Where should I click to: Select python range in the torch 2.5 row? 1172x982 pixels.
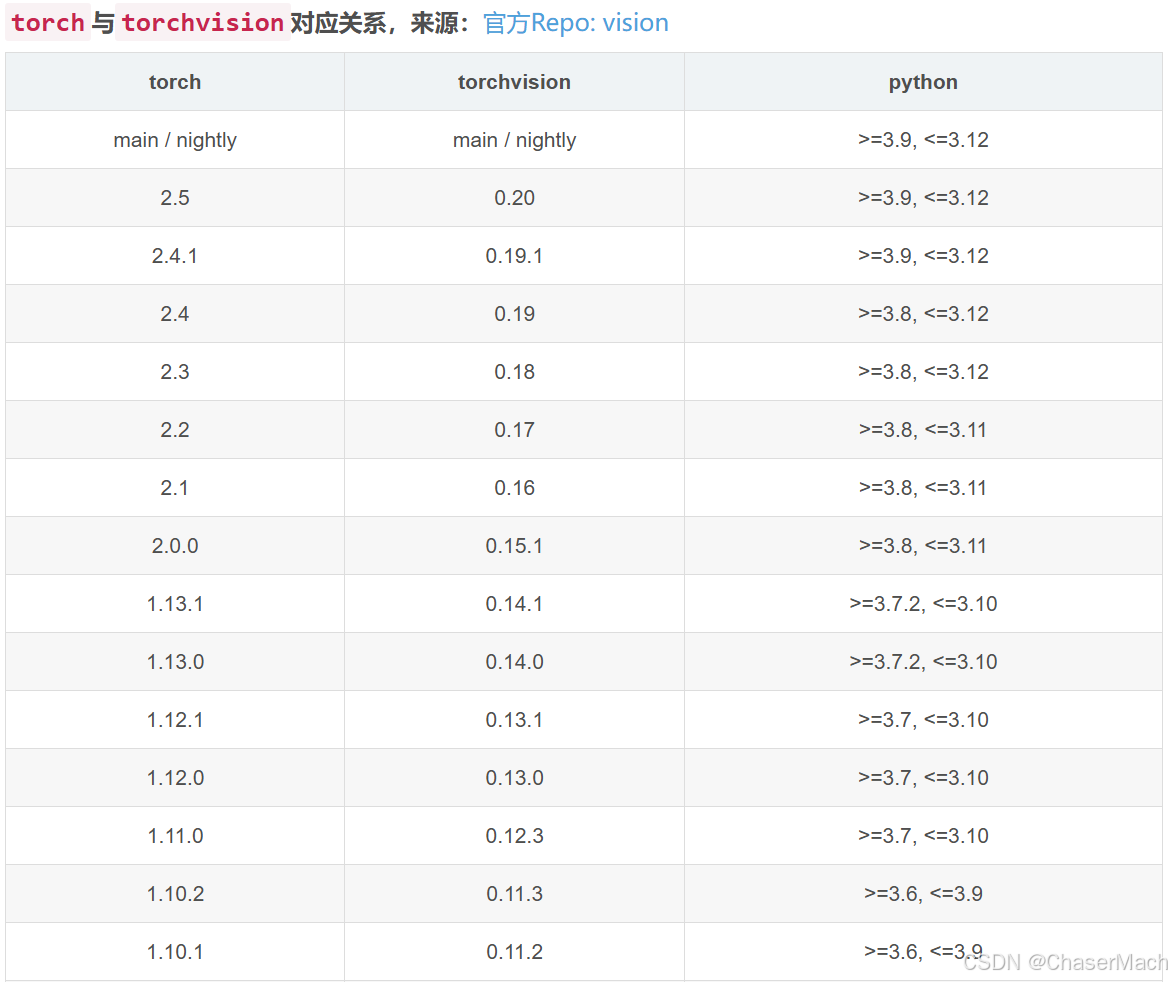tap(923, 198)
